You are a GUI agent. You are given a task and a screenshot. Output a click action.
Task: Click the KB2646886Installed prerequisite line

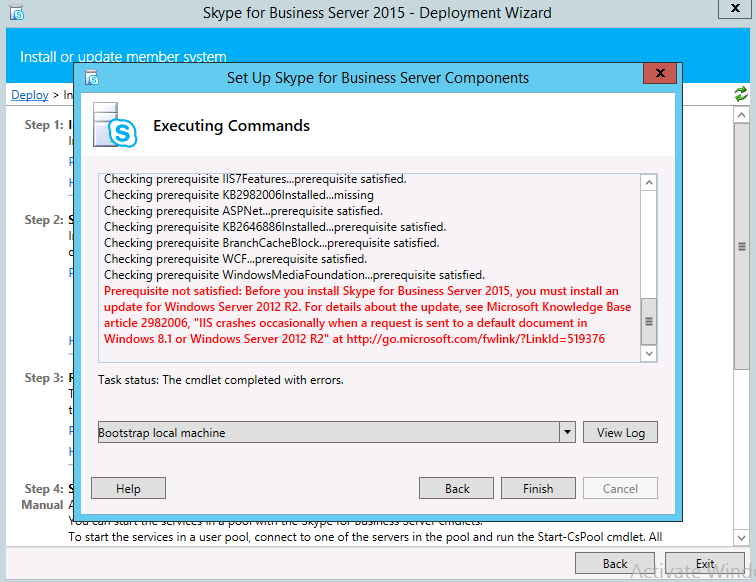coord(275,227)
